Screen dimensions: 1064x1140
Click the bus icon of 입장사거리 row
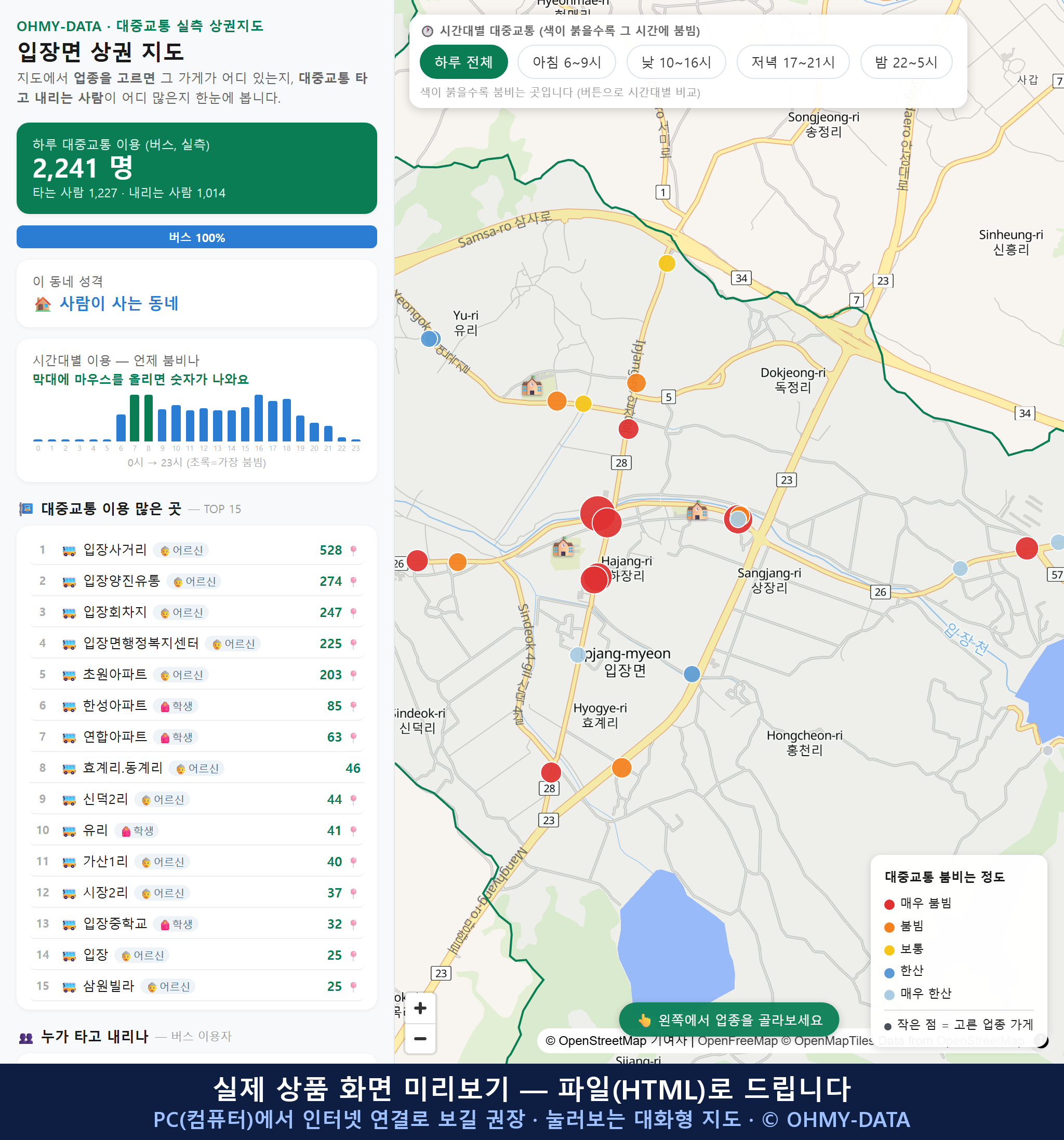69,551
